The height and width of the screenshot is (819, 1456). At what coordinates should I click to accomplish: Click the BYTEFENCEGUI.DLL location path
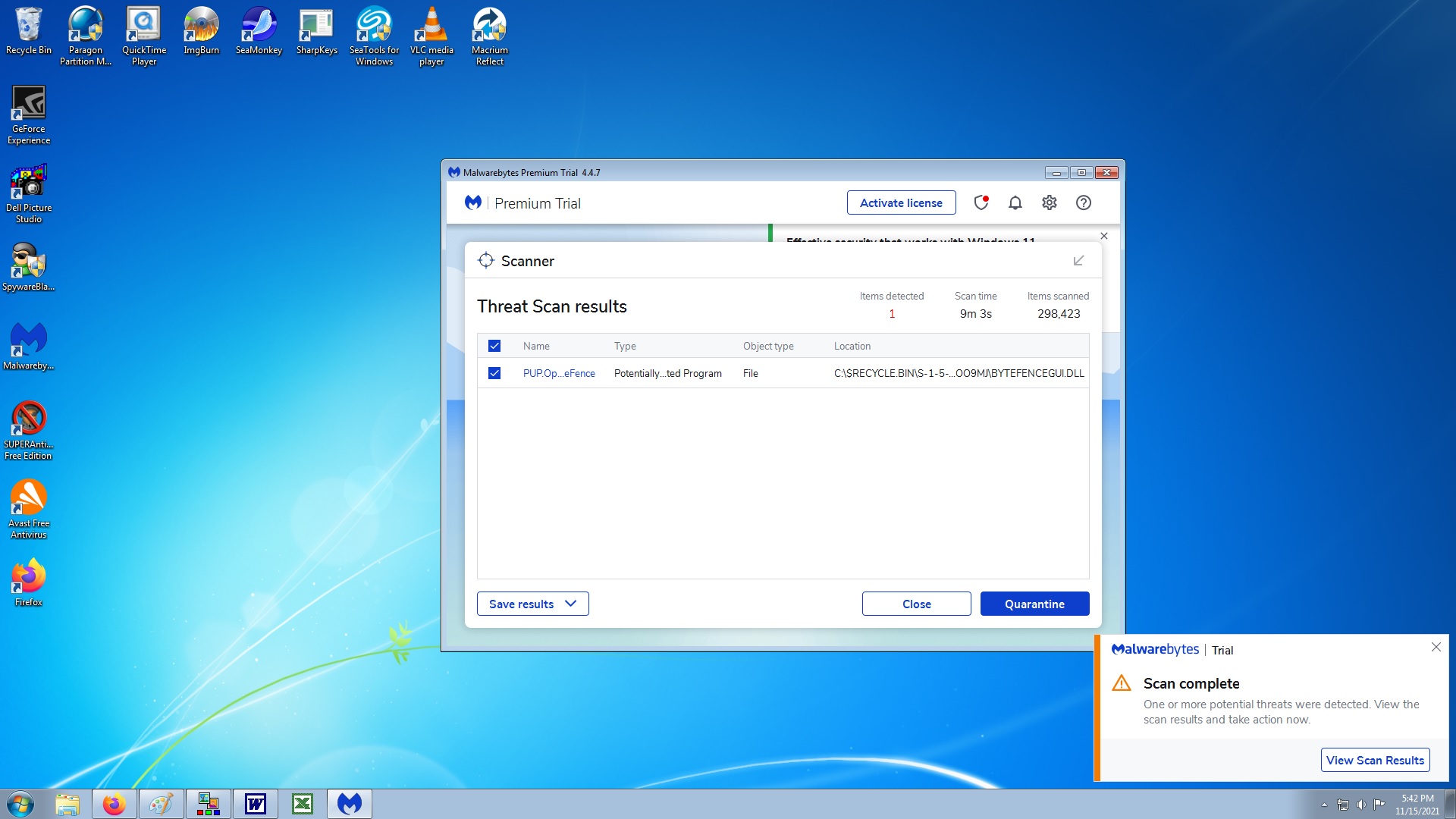tap(959, 373)
